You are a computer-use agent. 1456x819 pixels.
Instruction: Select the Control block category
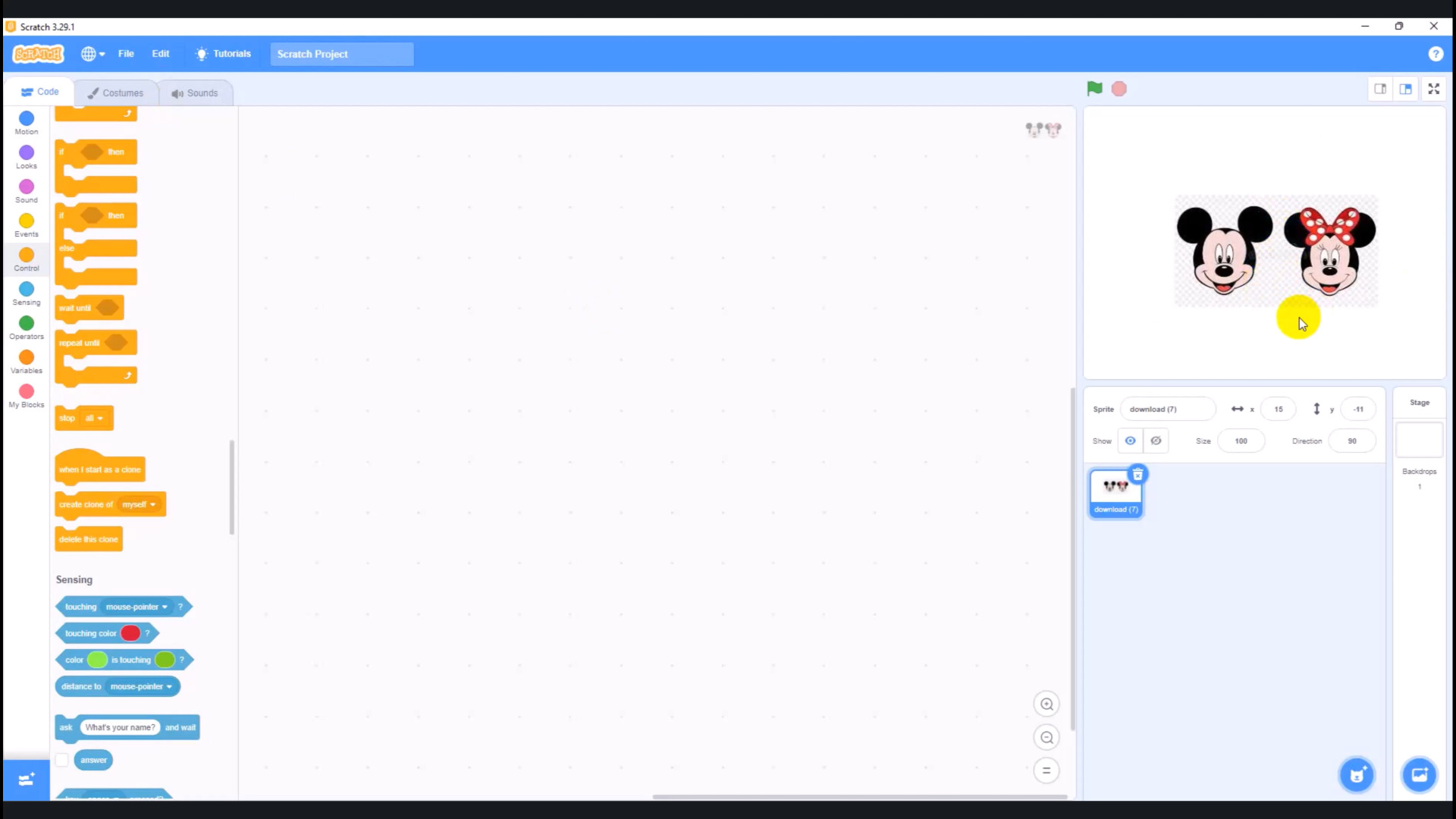pos(27,259)
